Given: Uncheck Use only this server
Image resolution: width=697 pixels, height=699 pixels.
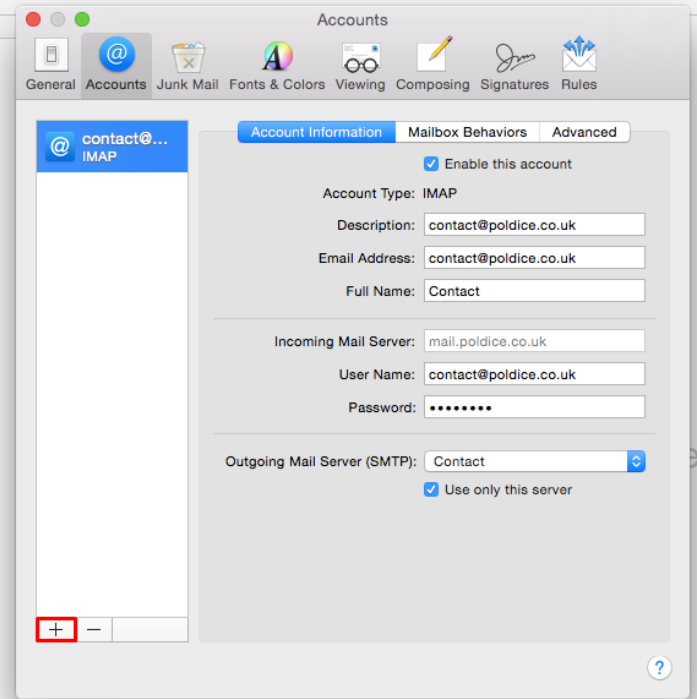Looking at the screenshot, I should coord(431,490).
